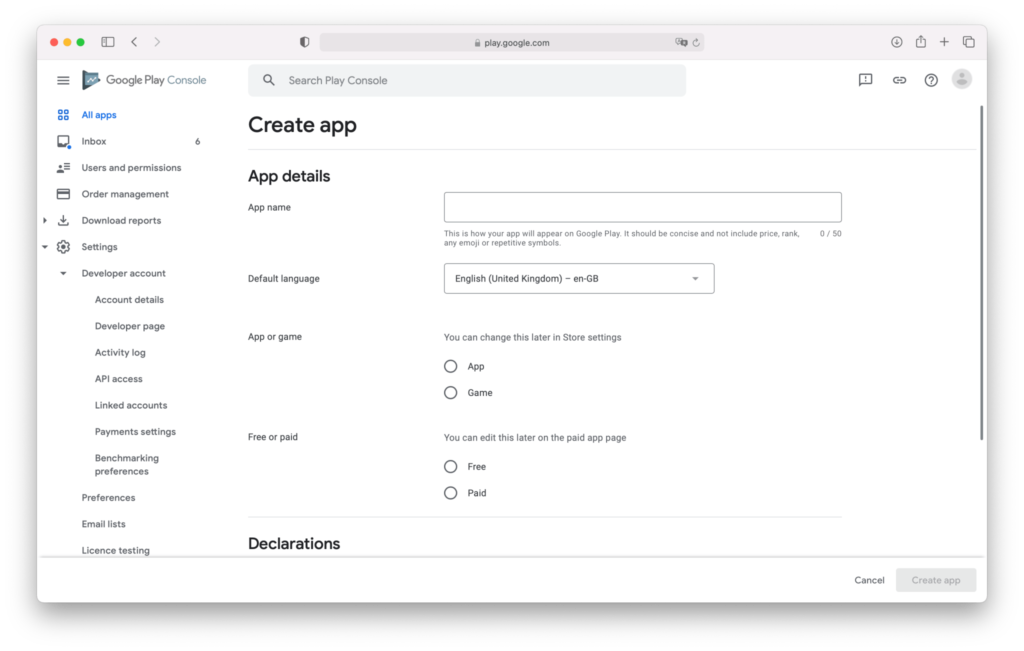Image resolution: width=1024 pixels, height=651 pixels.
Task: Open the Inbox icon in sidebar
Action: pos(62,141)
